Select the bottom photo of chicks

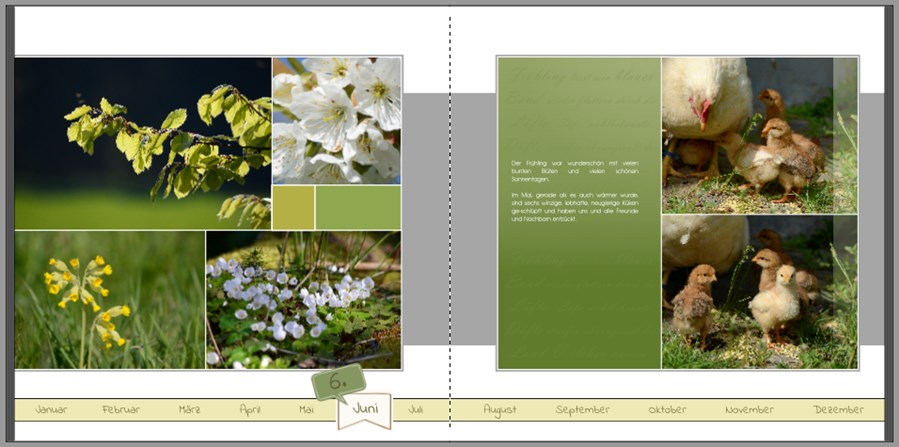pyautogui.click(x=760, y=292)
